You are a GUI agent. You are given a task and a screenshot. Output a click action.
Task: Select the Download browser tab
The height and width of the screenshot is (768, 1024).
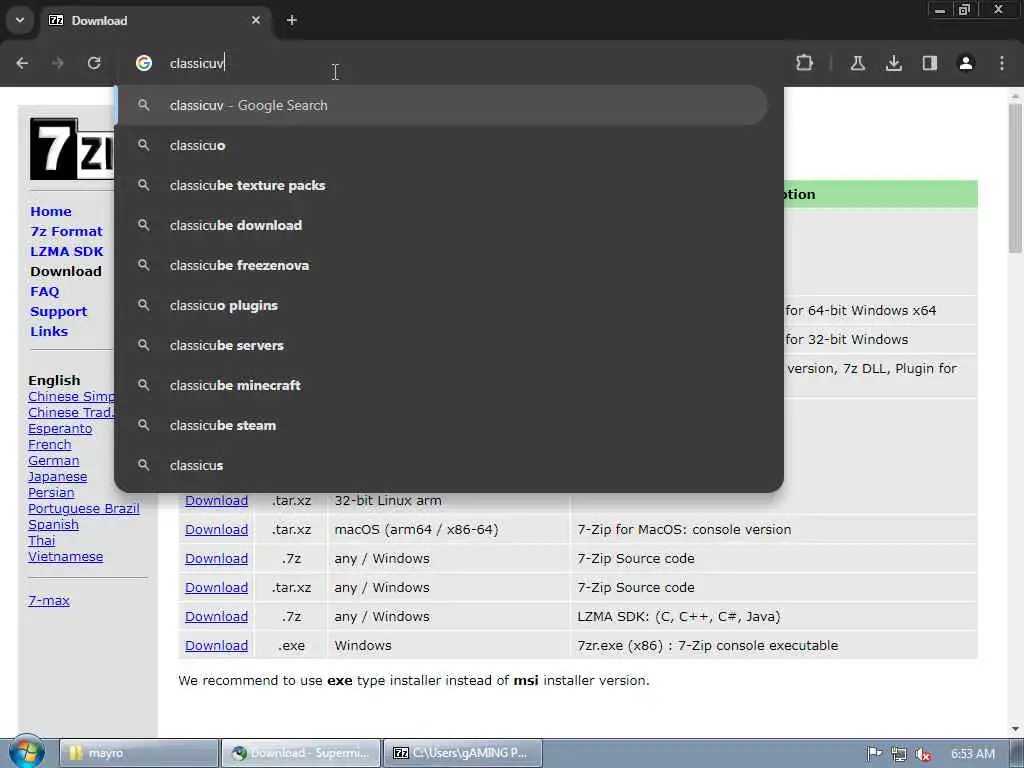pos(155,20)
